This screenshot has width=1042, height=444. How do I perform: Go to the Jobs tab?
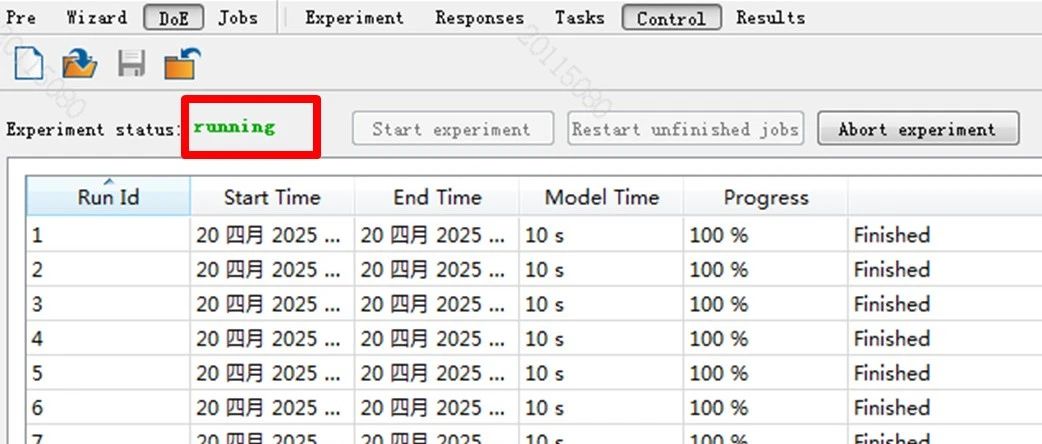tap(237, 18)
